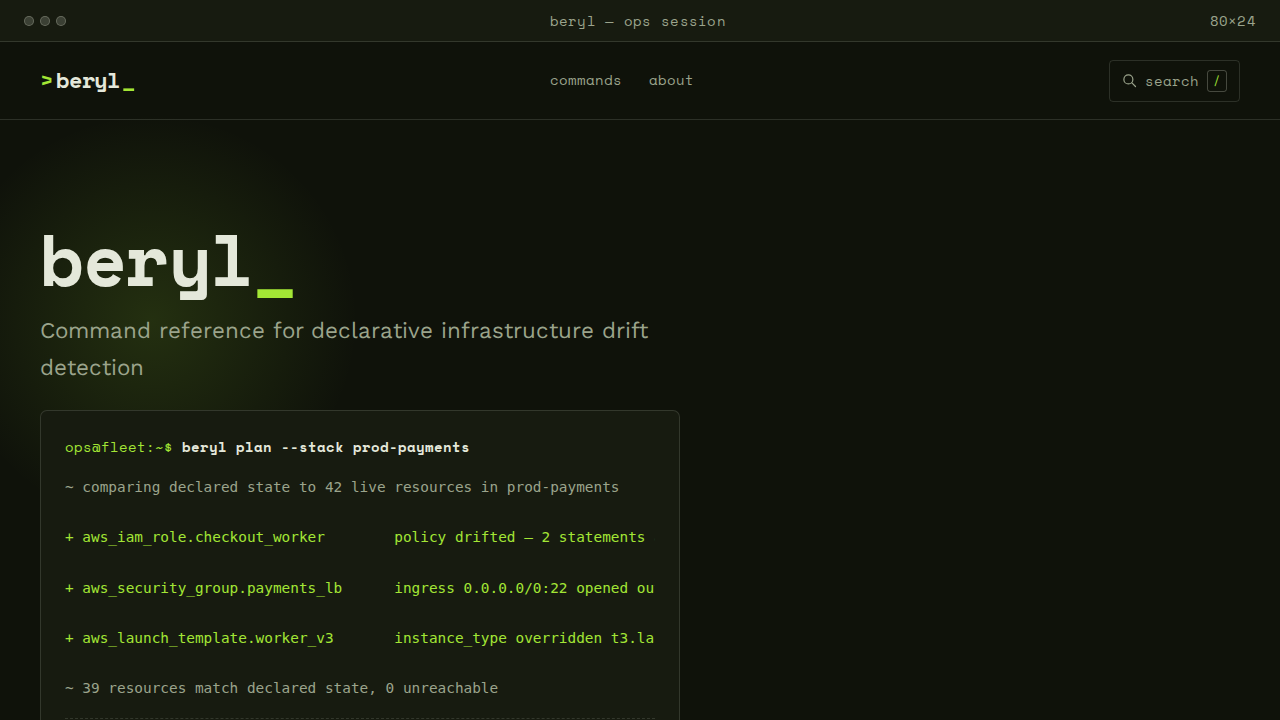
Task: Click the magnifying glass search icon
Action: point(1129,81)
